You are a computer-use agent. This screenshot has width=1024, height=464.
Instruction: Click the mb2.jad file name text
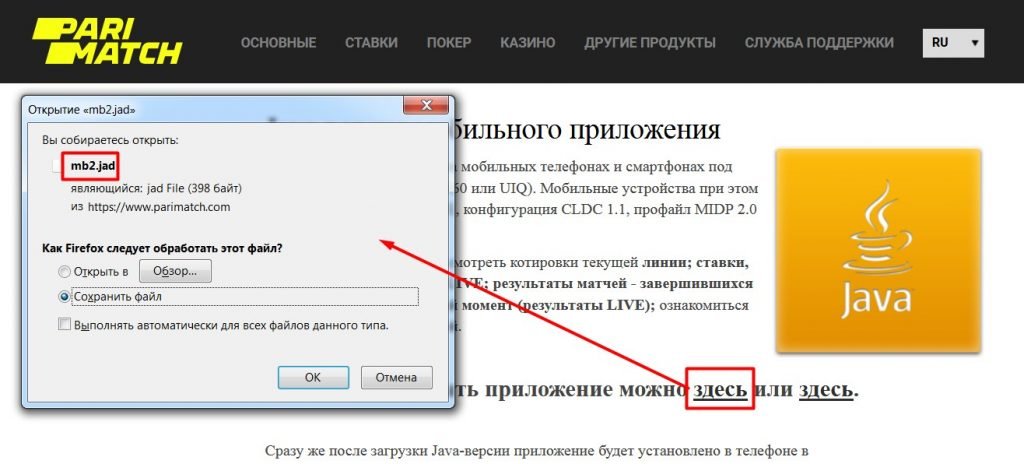[x=93, y=166]
